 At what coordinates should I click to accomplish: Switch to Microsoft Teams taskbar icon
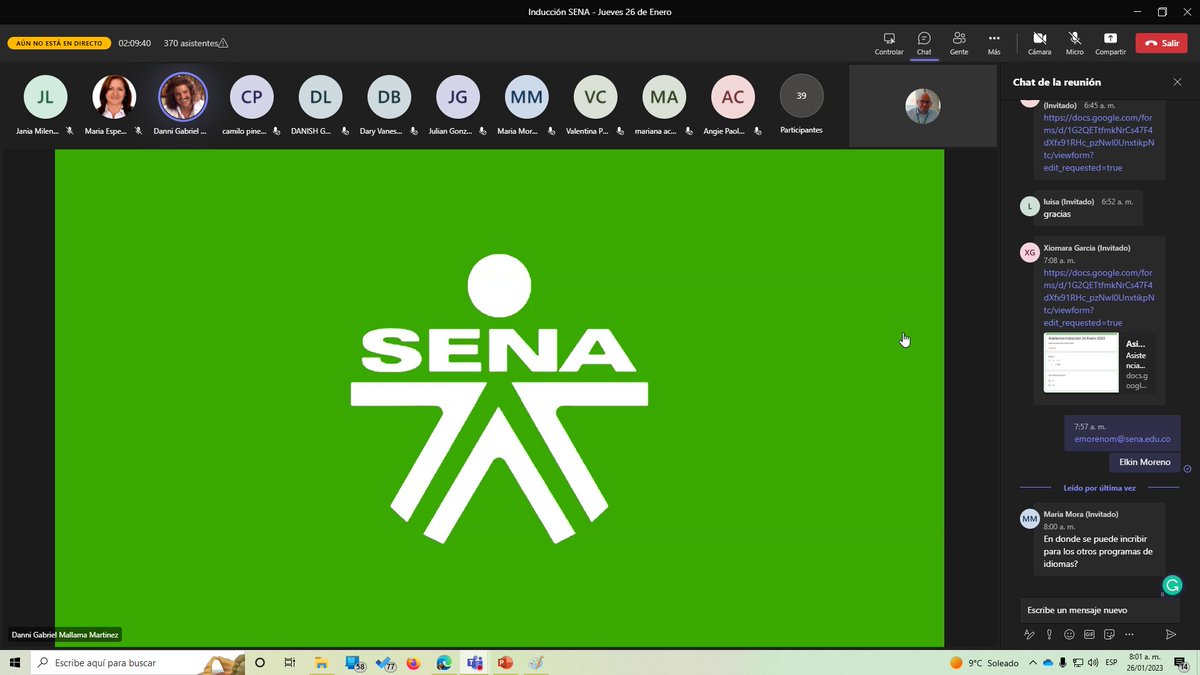click(474, 662)
